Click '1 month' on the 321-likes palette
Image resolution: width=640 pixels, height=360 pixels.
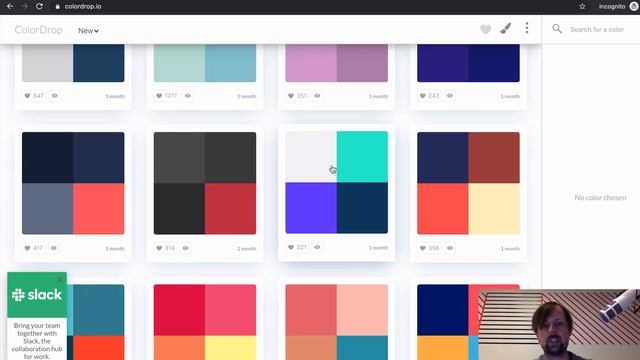pyautogui.click(x=378, y=248)
